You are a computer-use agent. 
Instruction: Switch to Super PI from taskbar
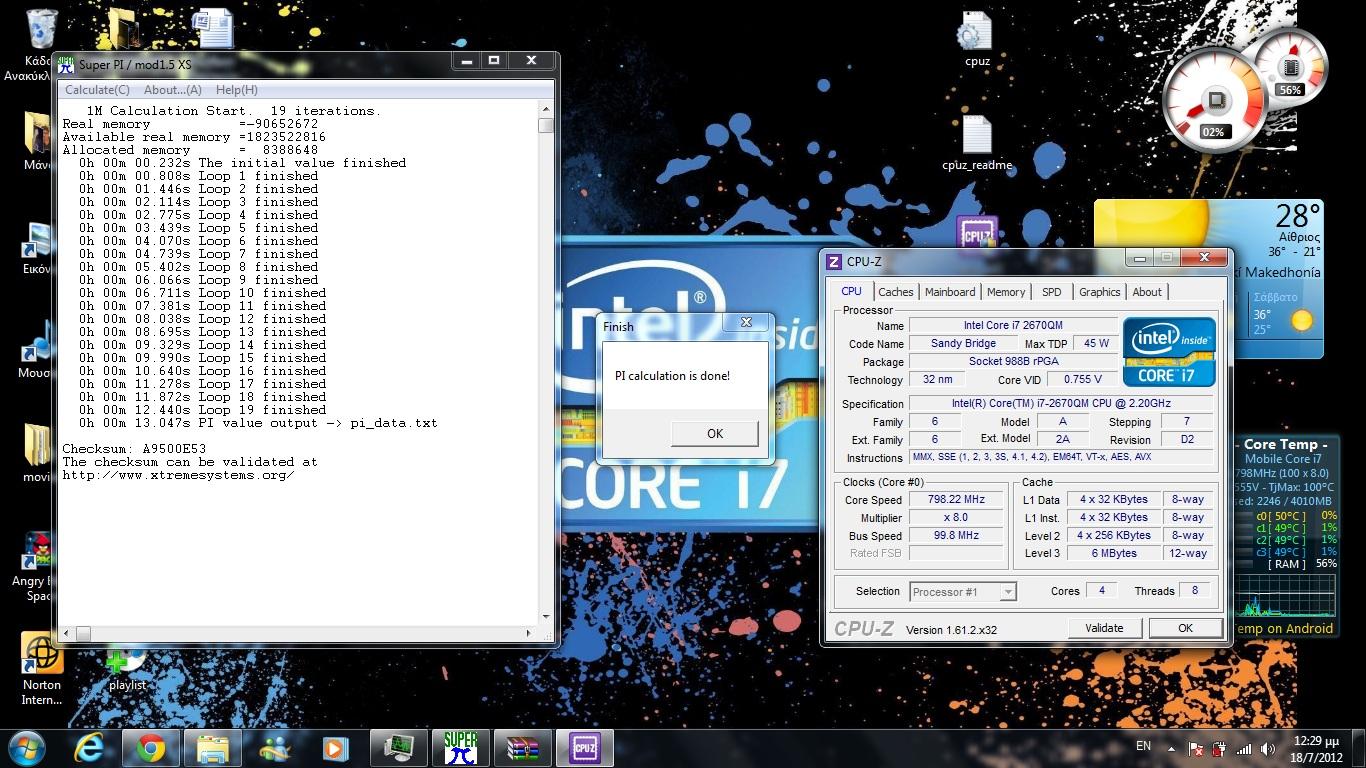(x=461, y=748)
